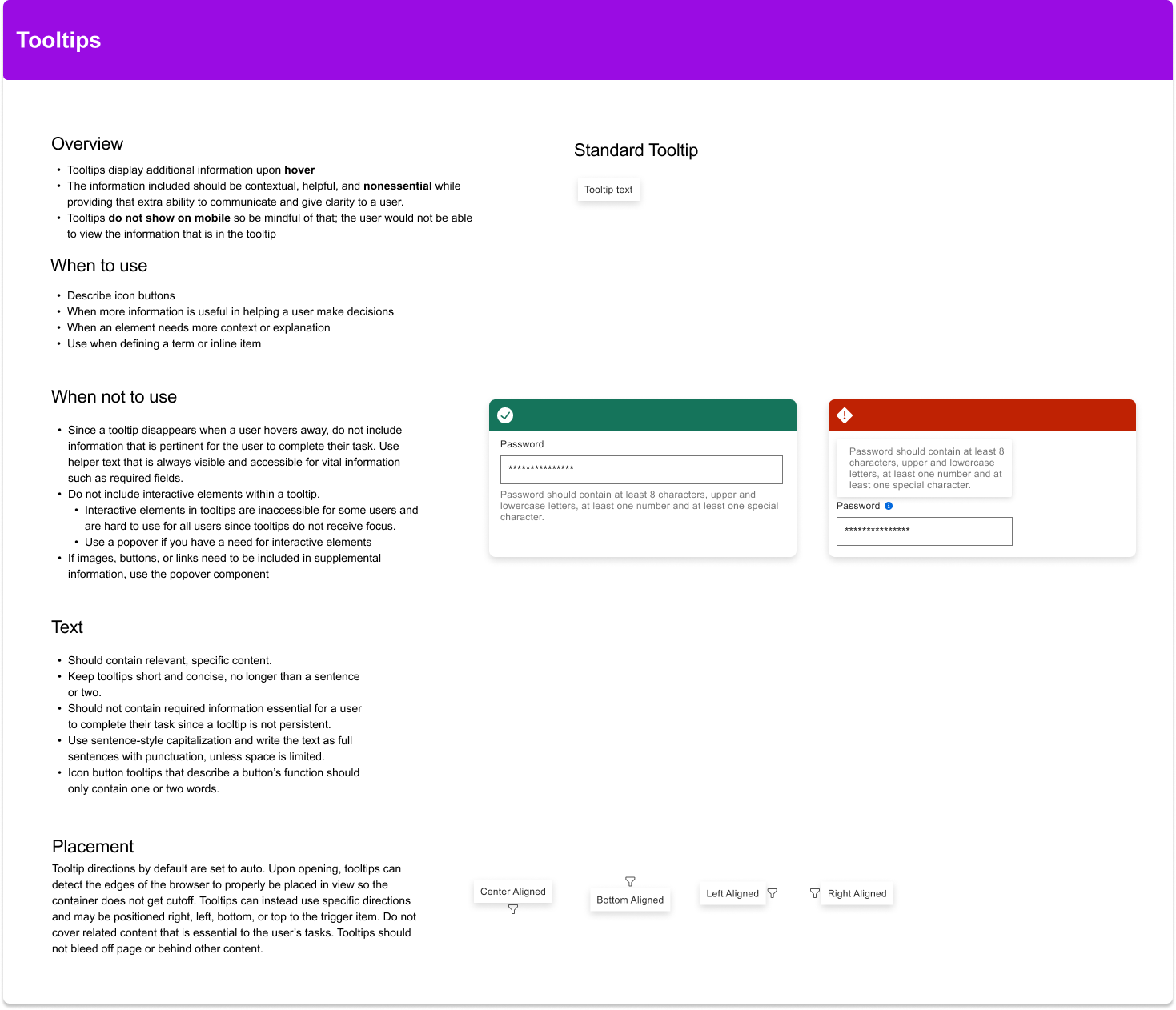Click the Bottom Aligned tooltip
1176x1010 pixels.
tap(630, 900)
